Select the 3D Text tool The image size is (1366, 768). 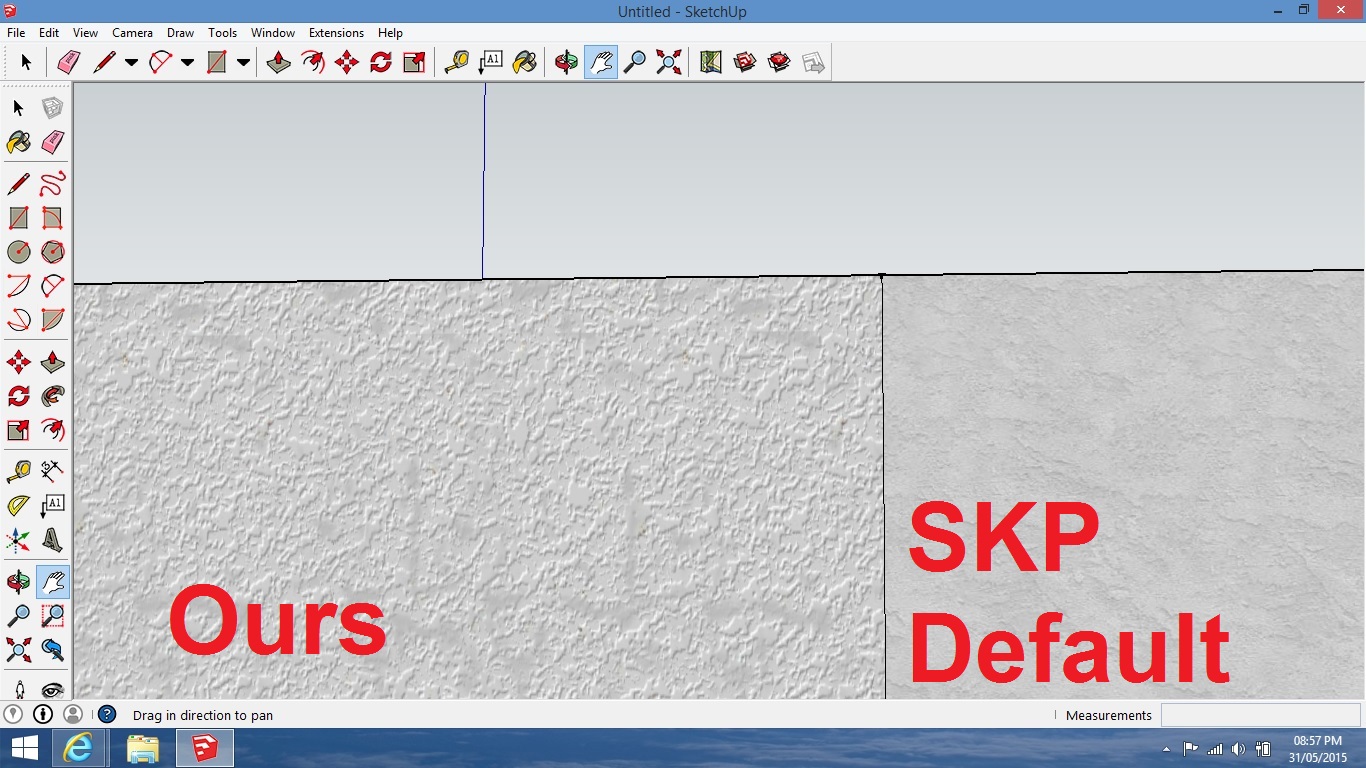[53, 541]
